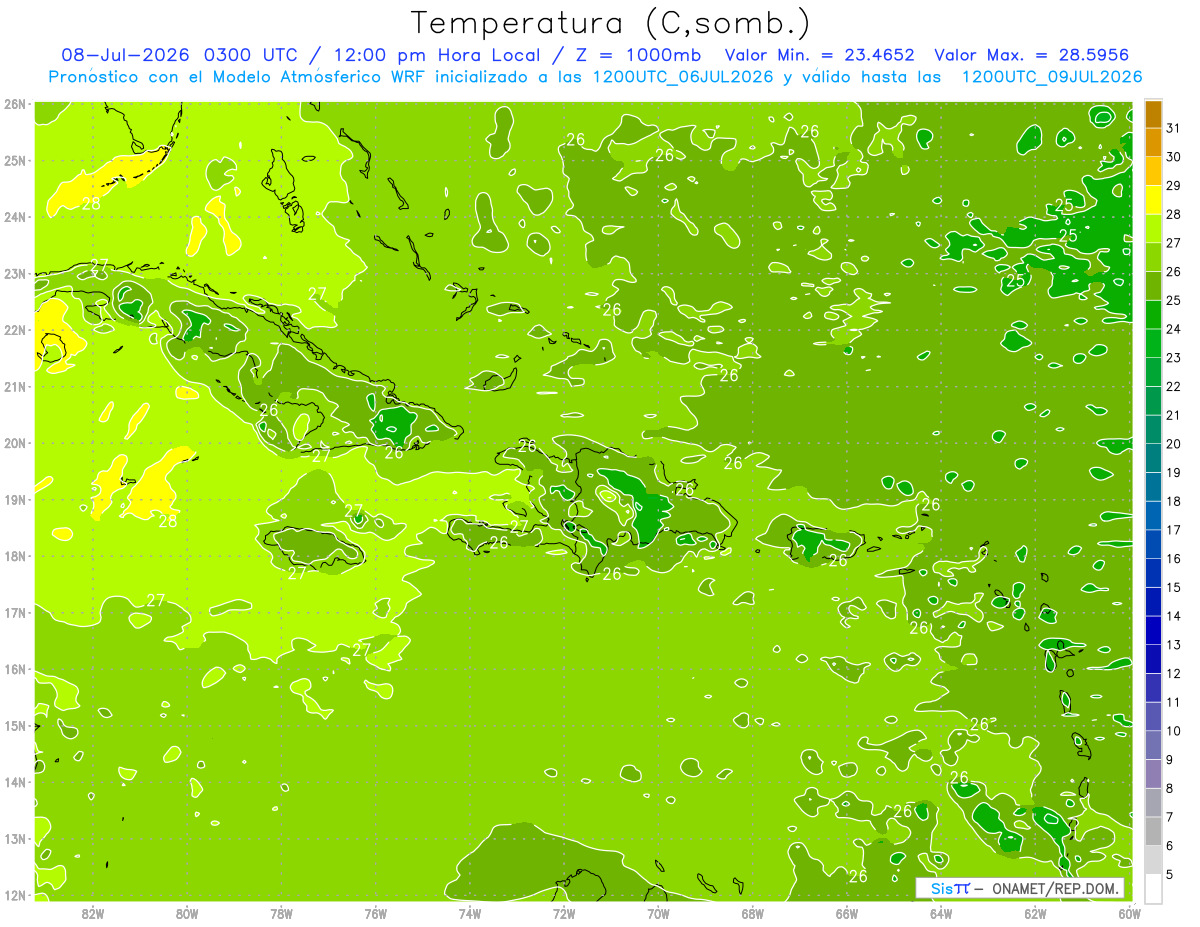Pick the orange-brown top swatch of color scale

tap(1153, 114)
